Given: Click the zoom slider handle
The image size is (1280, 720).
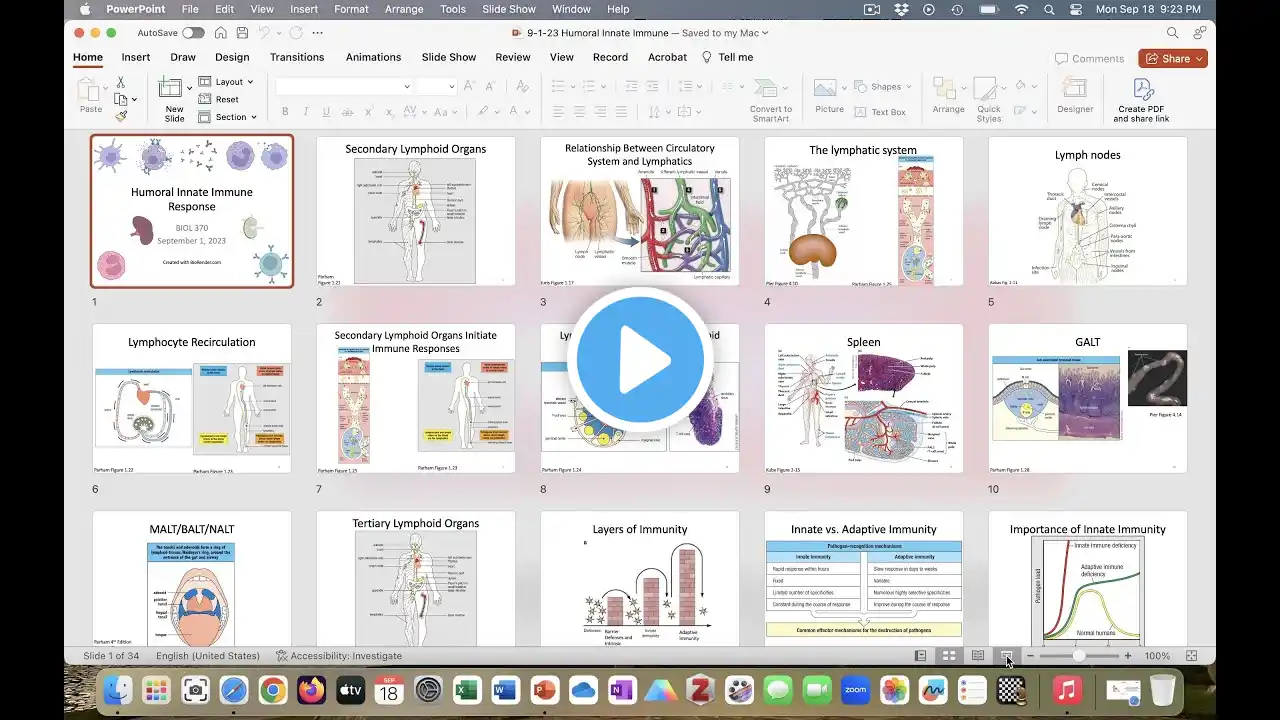Looking at the screenshot, I should point(1079,656).
